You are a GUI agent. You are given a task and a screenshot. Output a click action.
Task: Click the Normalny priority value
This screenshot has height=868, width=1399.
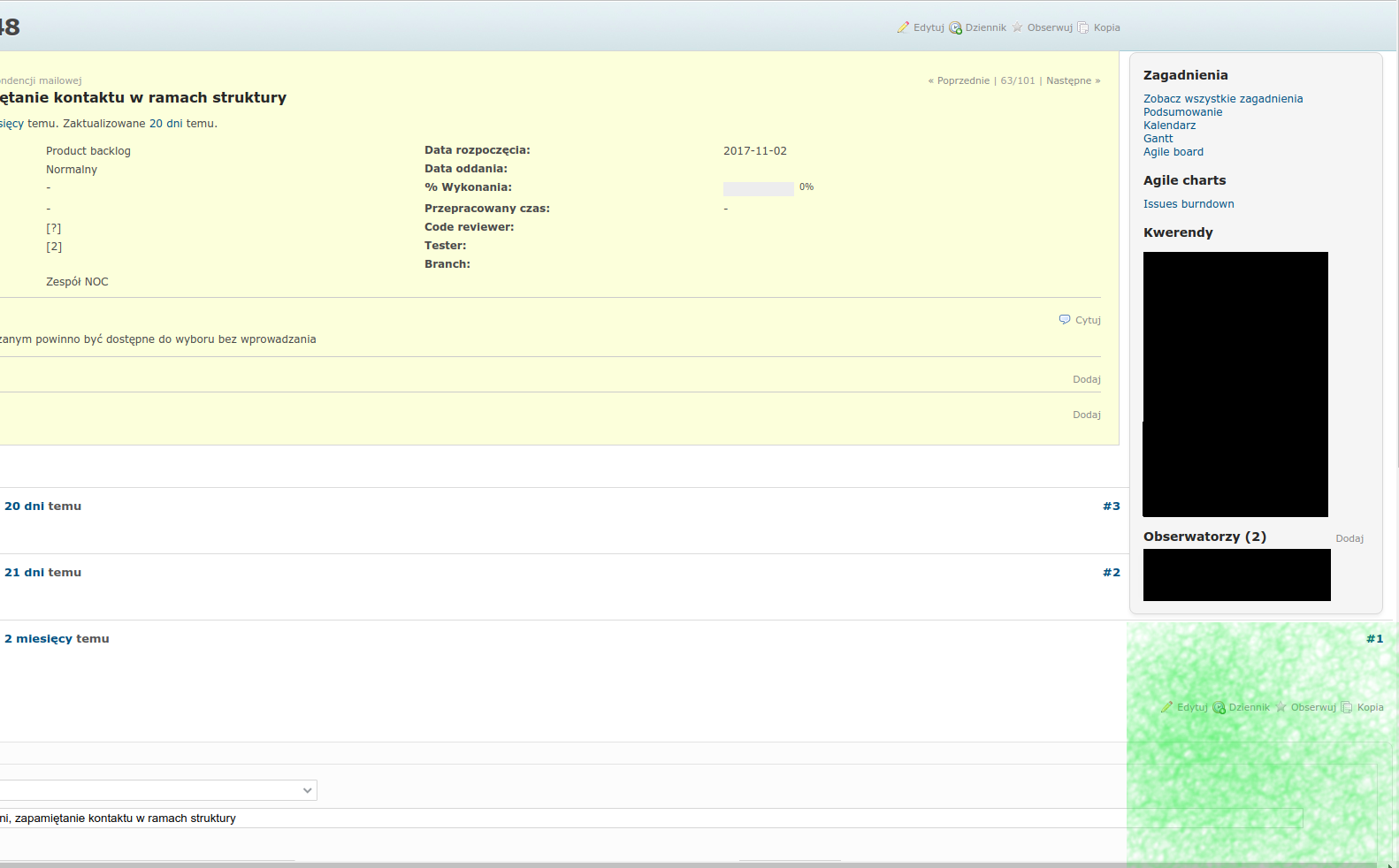pos(72,170)
